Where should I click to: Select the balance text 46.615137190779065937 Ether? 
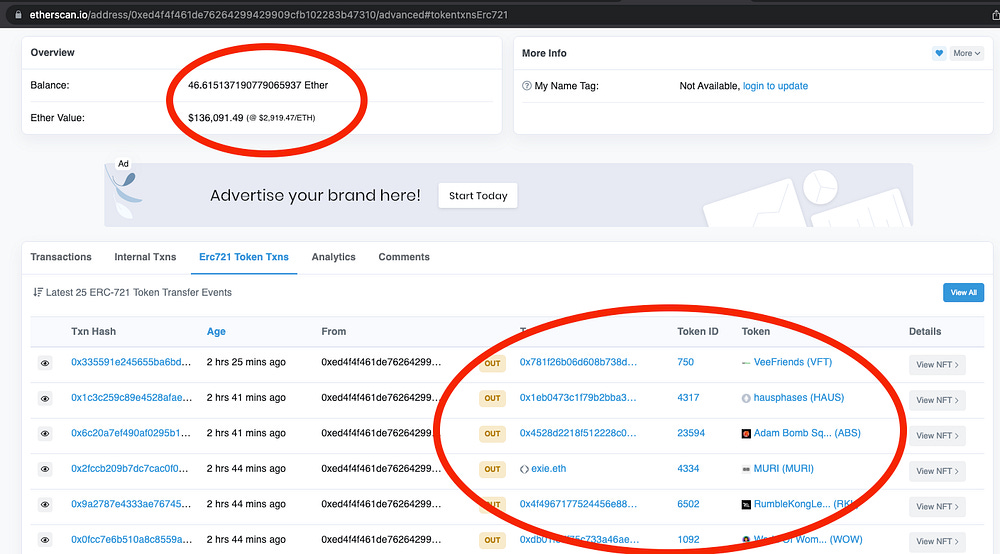258,85
